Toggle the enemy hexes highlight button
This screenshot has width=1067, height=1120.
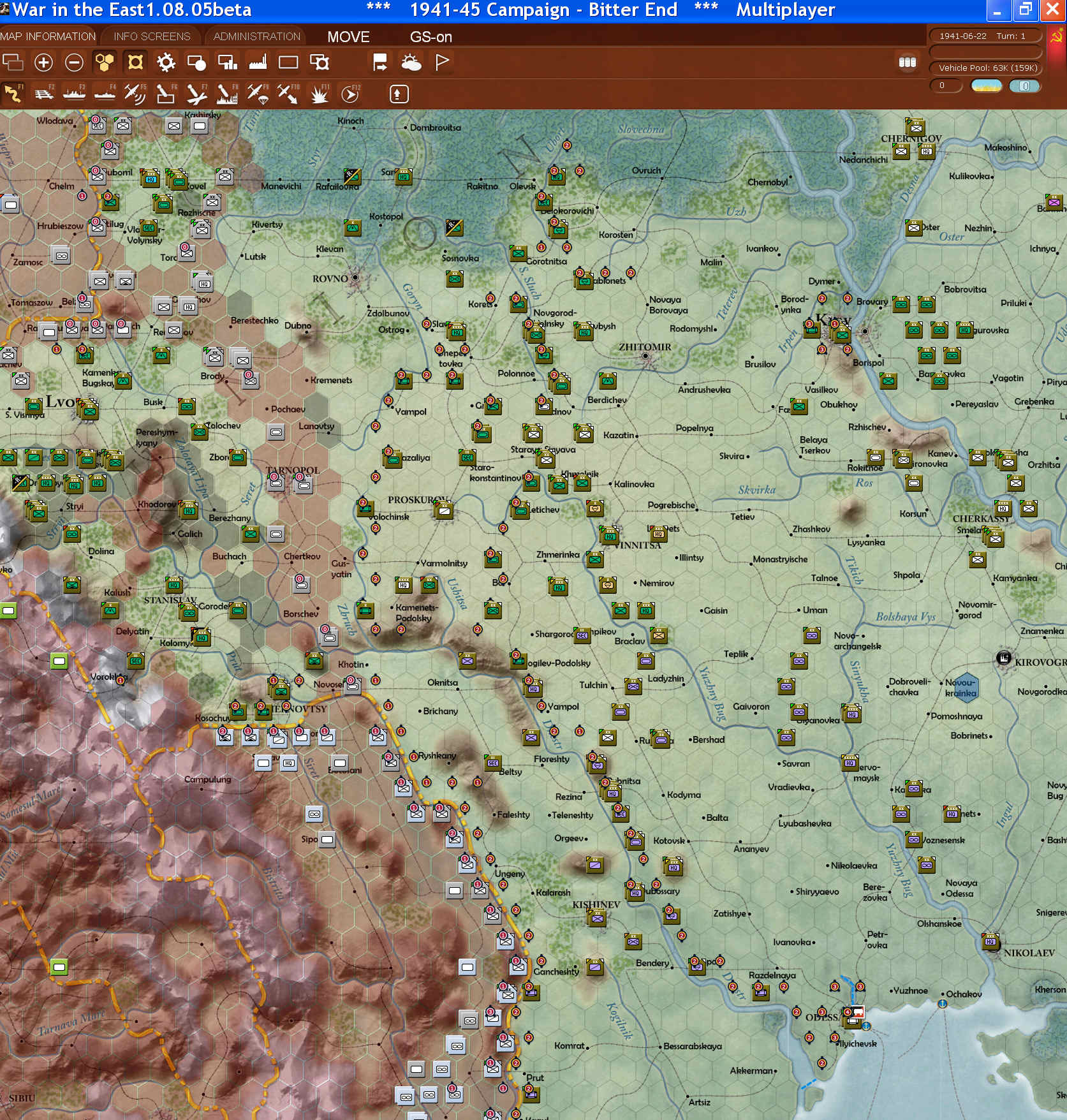135,63
